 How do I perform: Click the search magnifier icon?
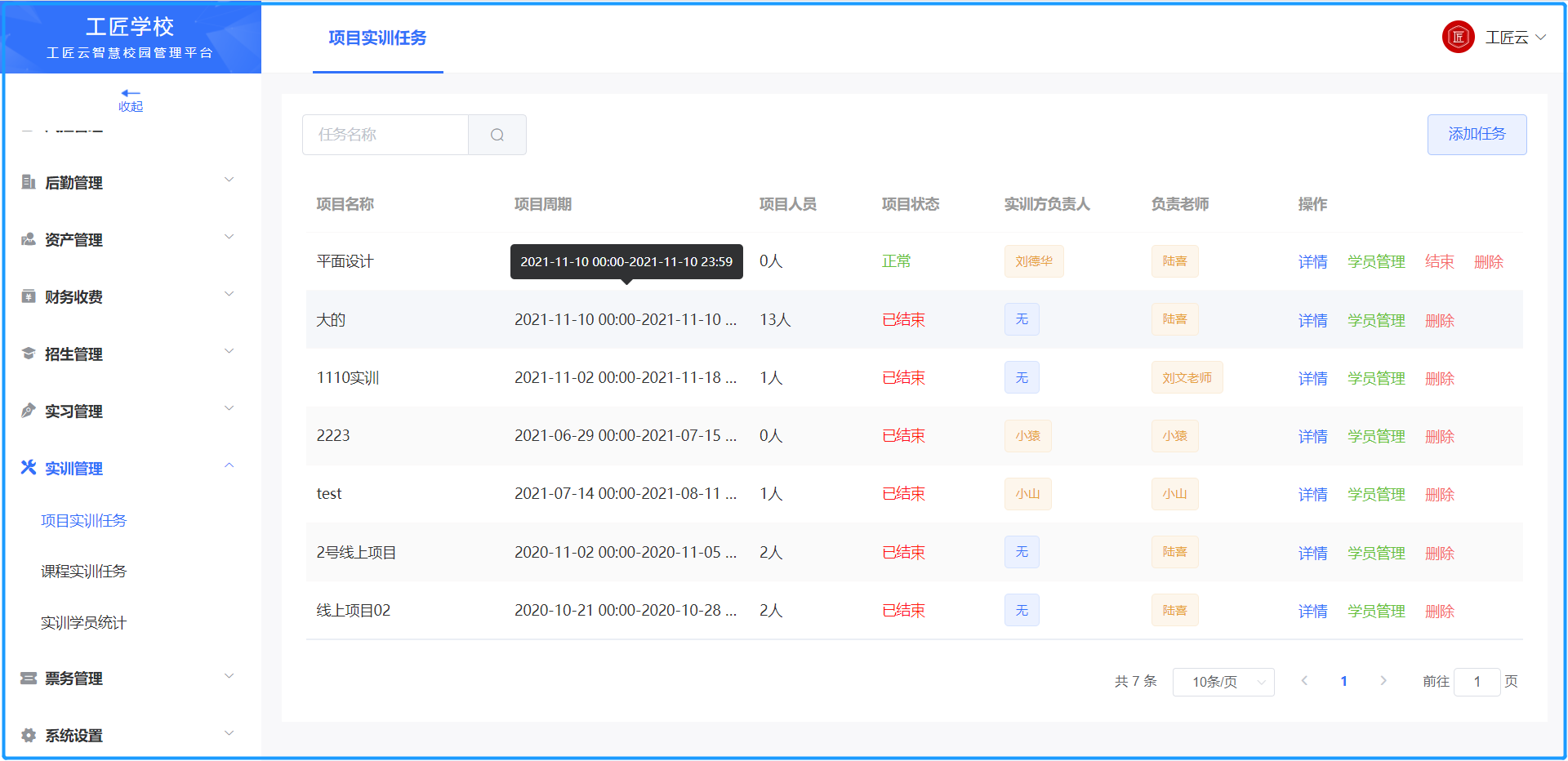point(497,135)
